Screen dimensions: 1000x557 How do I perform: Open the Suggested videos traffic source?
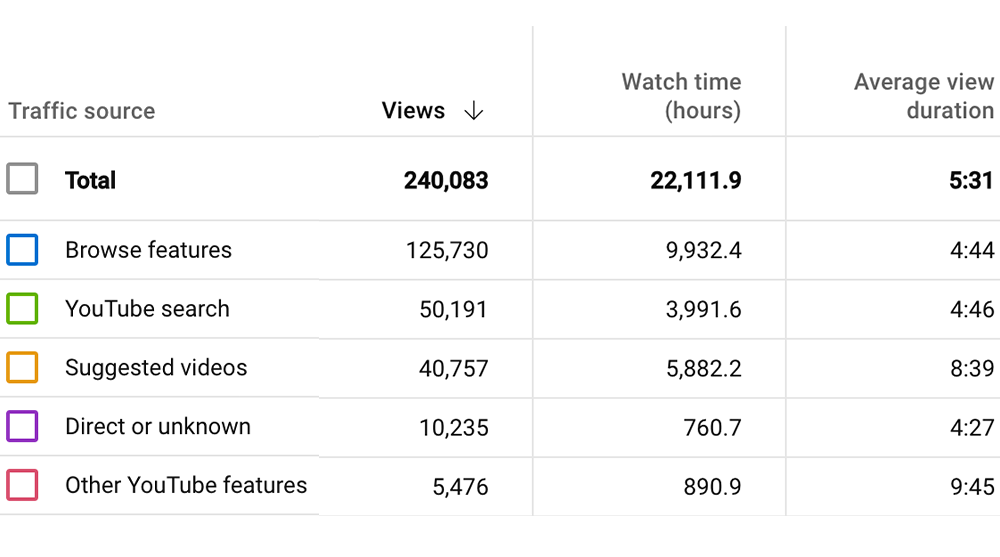pyautogui.click(x=156, y=368)
